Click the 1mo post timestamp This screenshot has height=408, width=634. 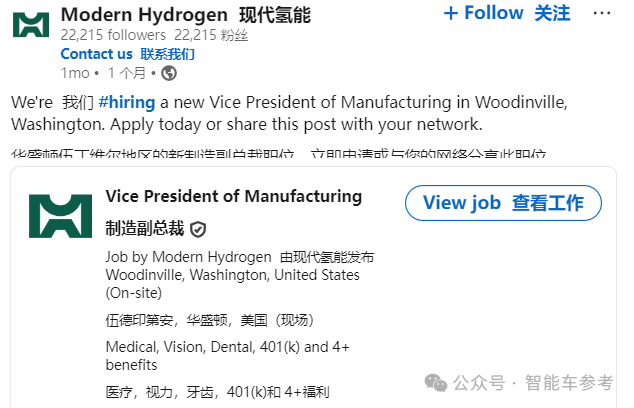[x=75, y=73]
